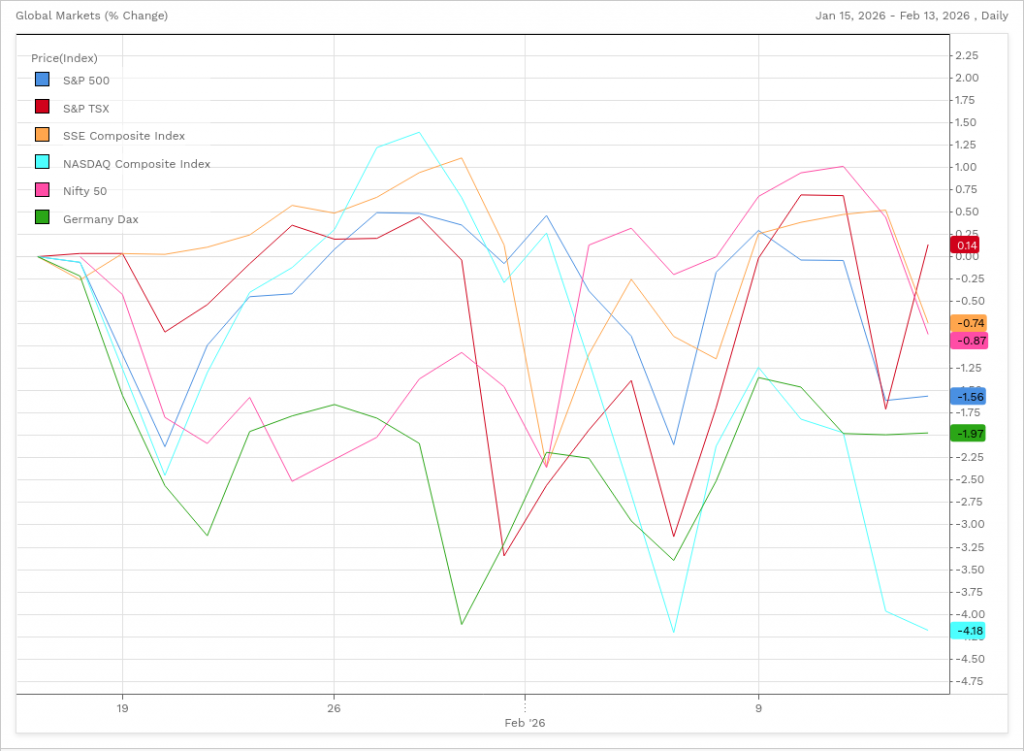Click the green -1.97 end-value tag
This screenshot has height=751, width=1024.
coord(970,433)
